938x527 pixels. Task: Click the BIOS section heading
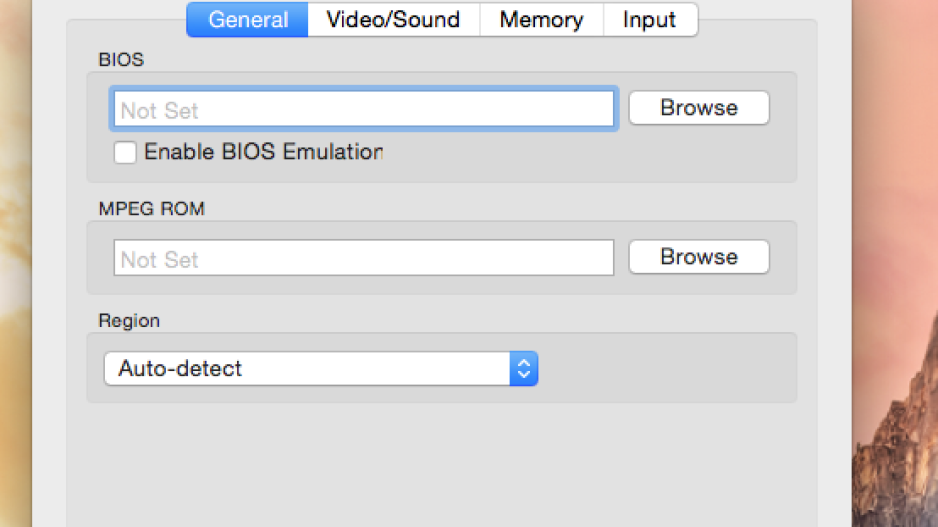(x=121, y=60)
